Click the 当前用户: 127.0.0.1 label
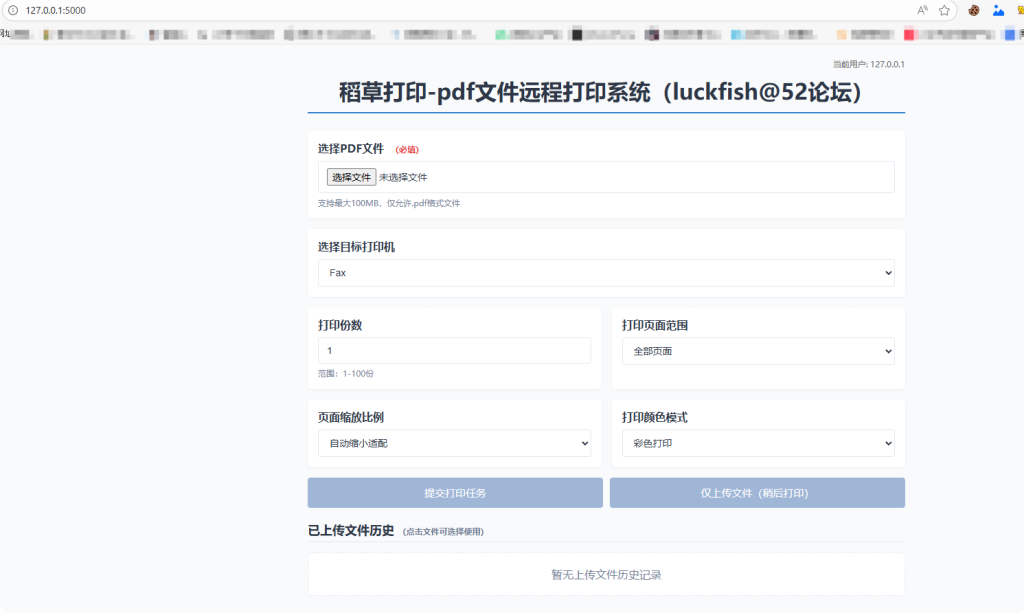This screenshot has height=613, width=1024. click(x=866, y=64)
